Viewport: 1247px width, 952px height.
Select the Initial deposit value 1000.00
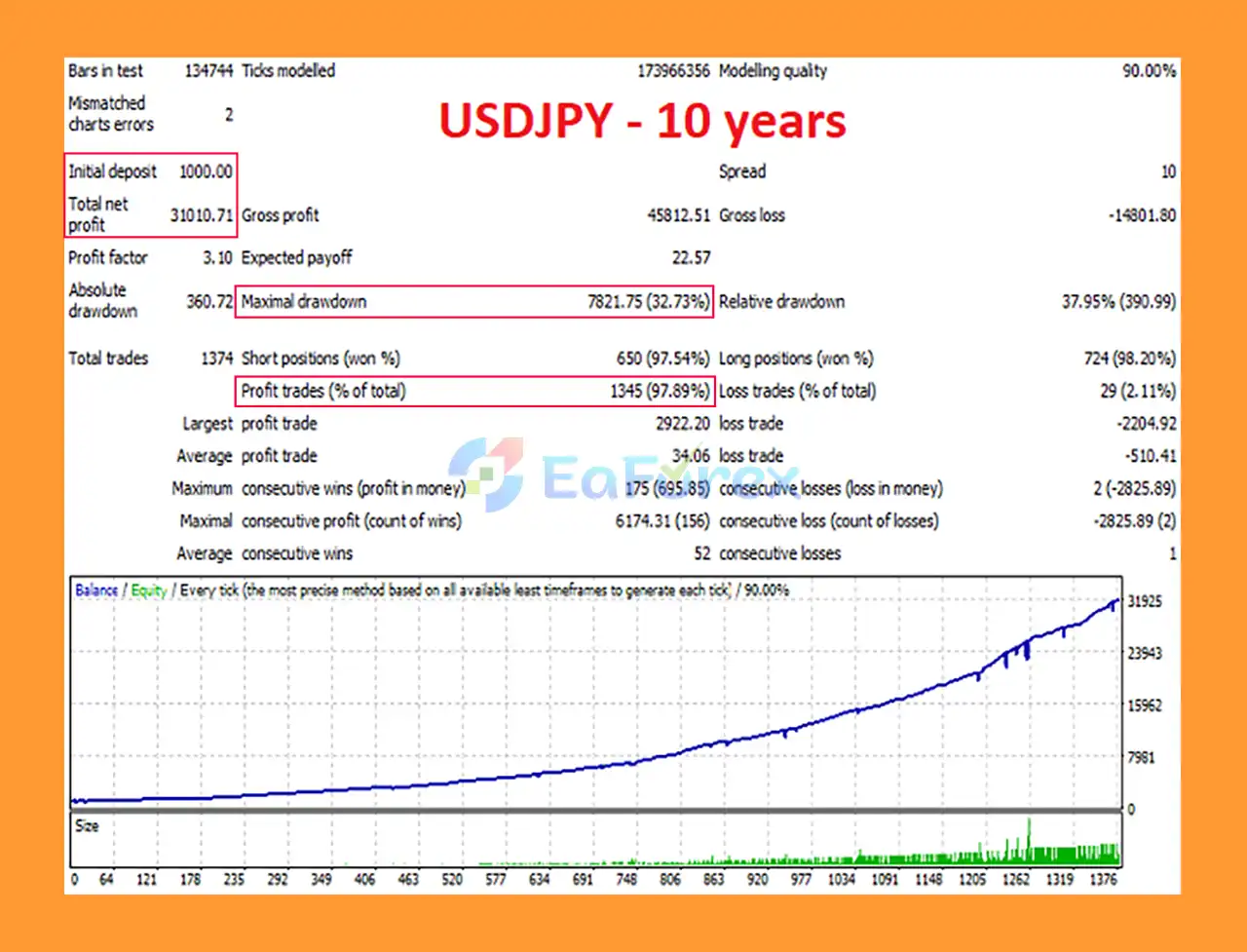click(x=206, y=171)
